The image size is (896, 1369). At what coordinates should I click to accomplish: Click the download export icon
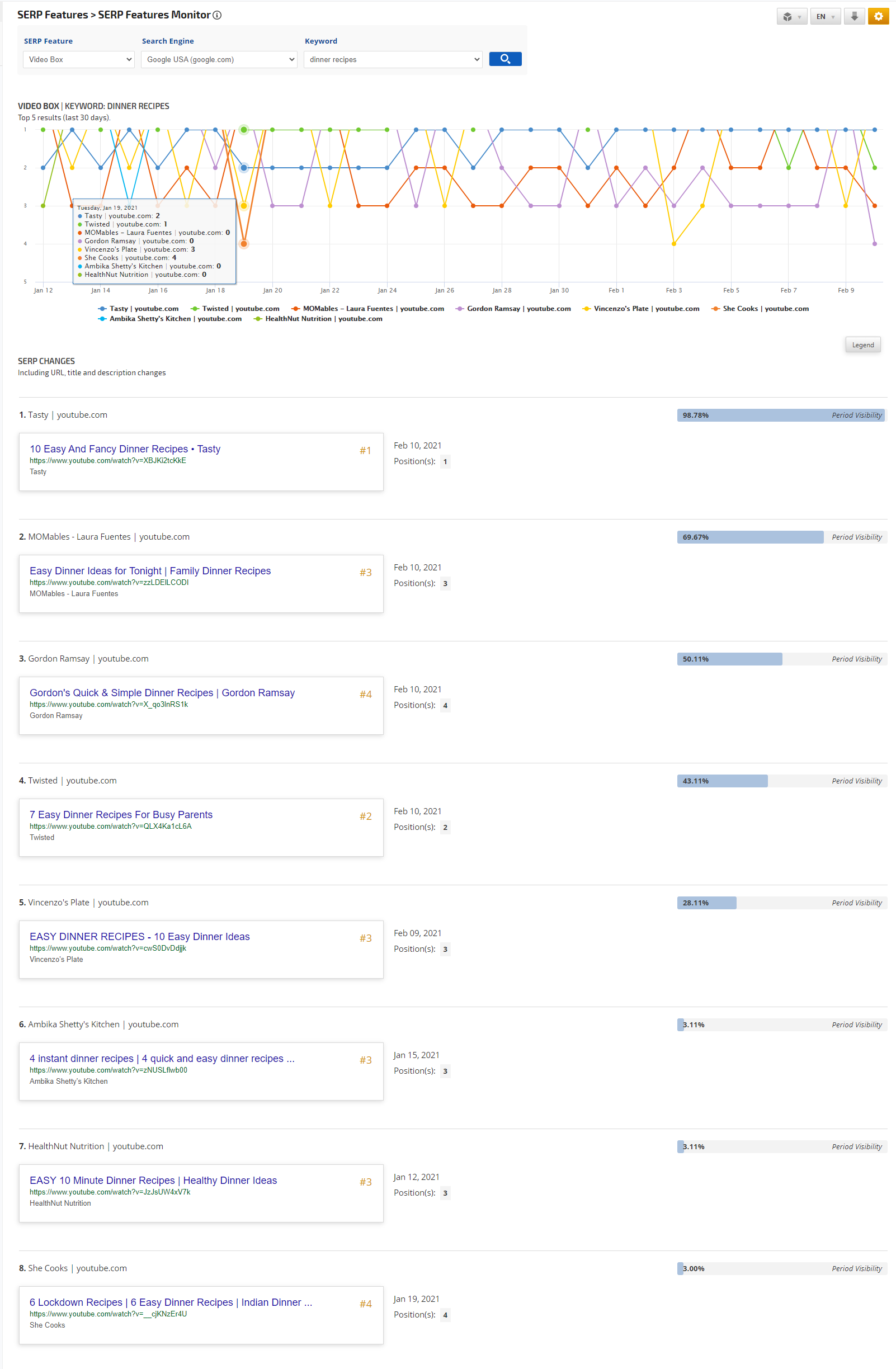pos(854,16)
